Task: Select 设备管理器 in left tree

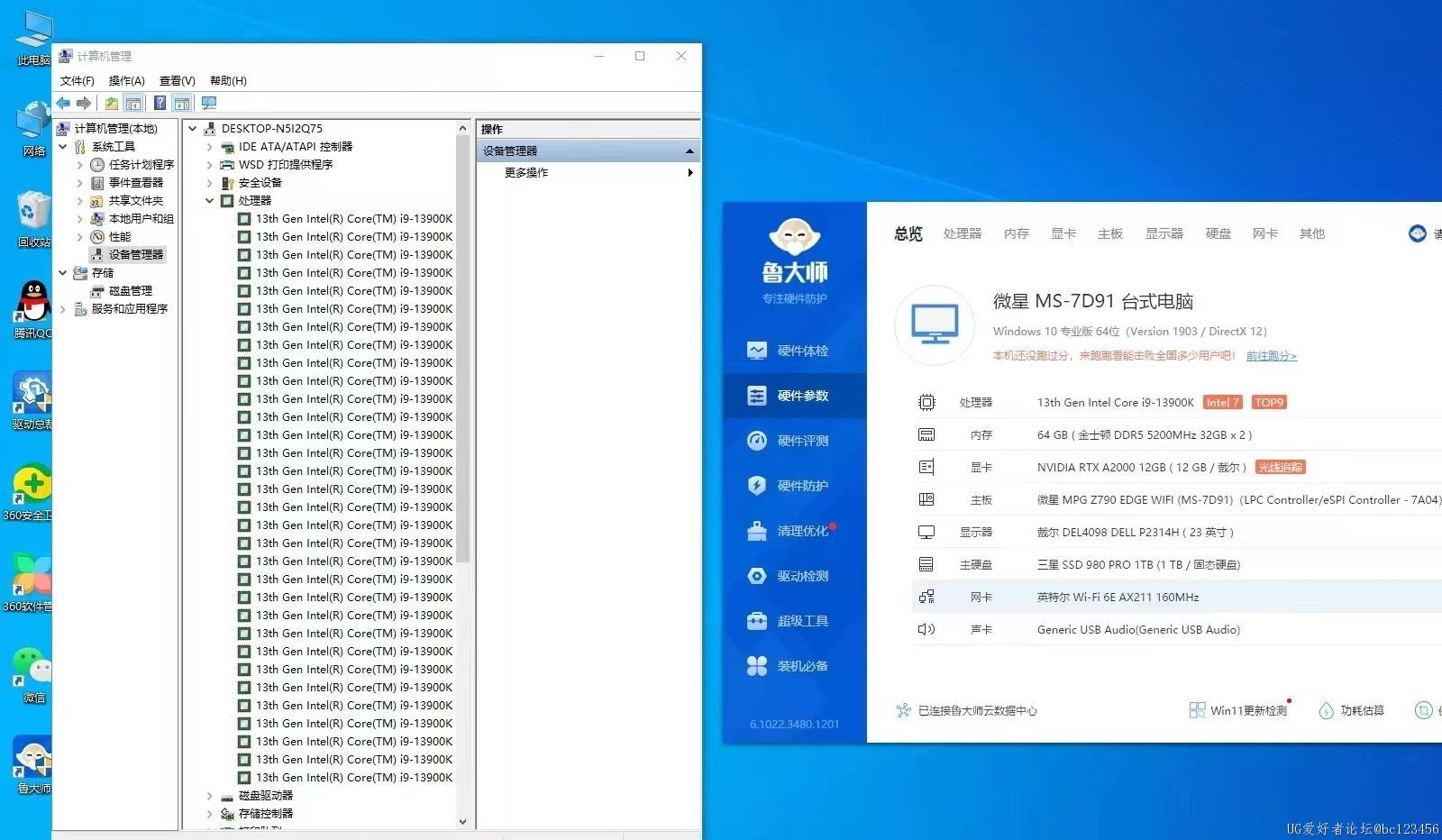Action: point(128,255)
